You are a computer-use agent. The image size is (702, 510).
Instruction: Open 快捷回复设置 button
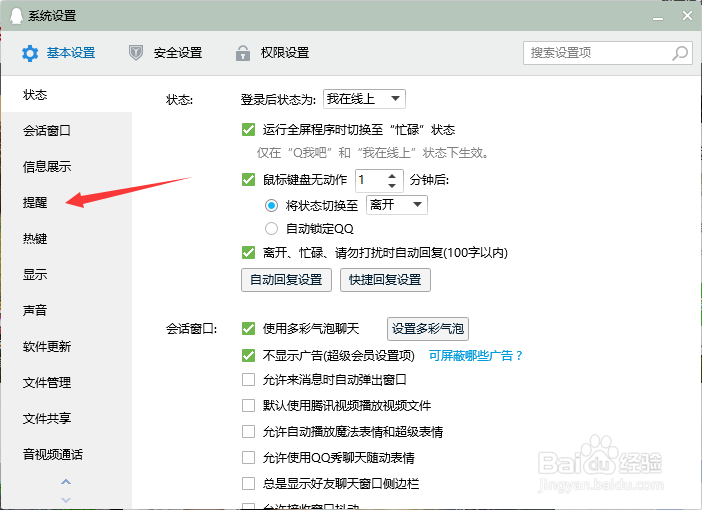(x=385, y=280)
